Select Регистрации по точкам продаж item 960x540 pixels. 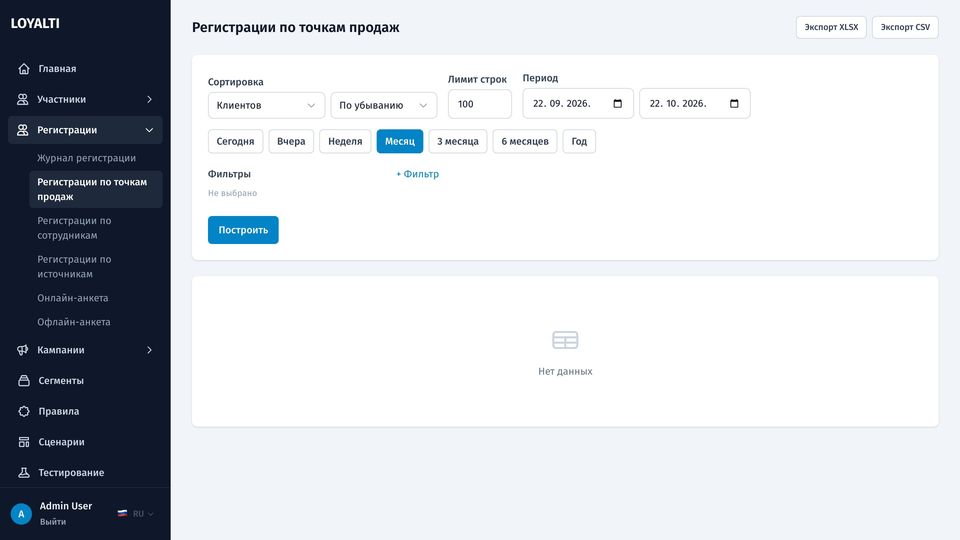[x=96, y=189]
